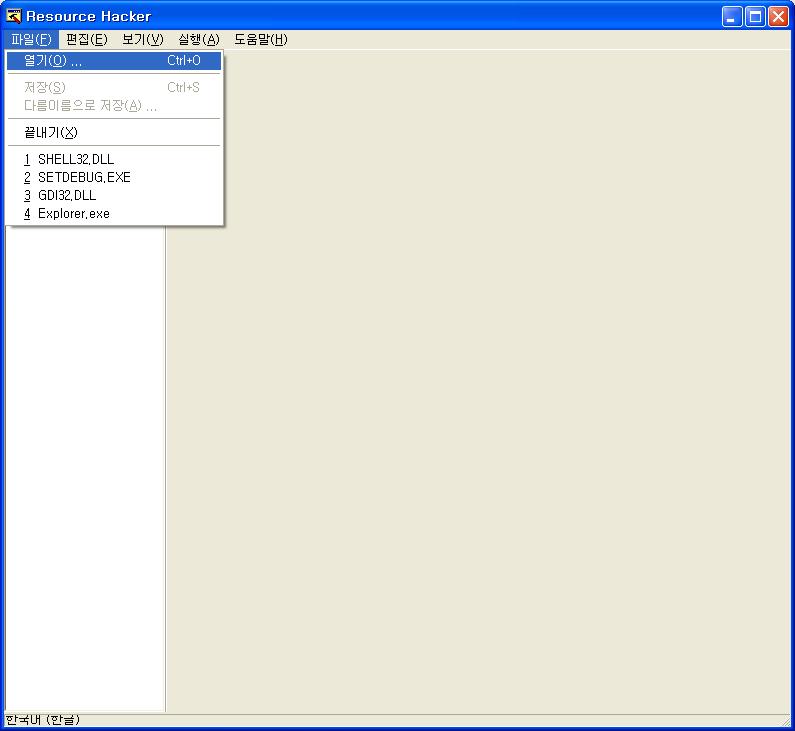Viewport: 795px width, 731px height.
Task: Open the 실행(A) menu
Action: point(198,40)
